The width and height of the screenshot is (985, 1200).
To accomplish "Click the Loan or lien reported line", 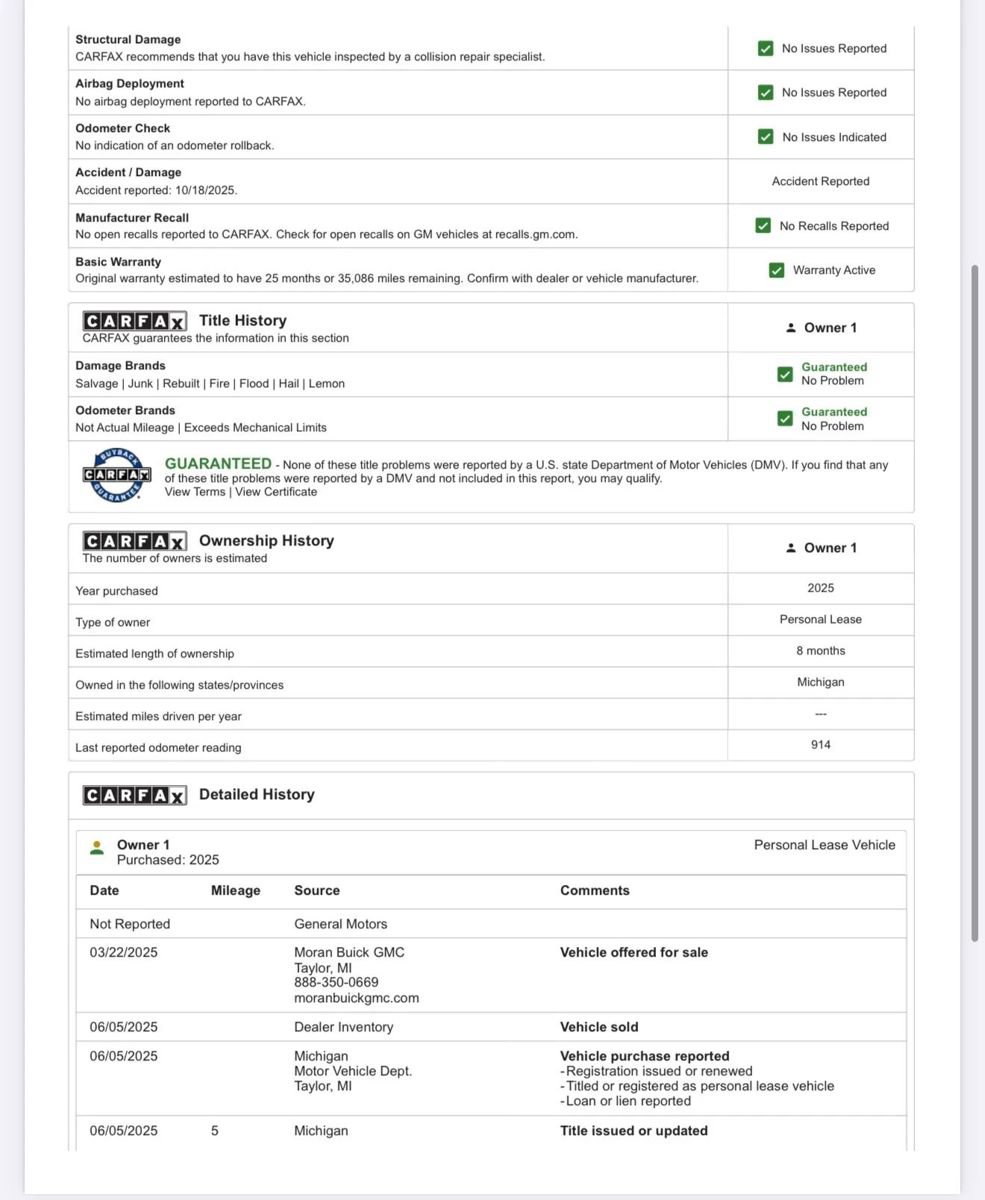I will coord(625,1101).
